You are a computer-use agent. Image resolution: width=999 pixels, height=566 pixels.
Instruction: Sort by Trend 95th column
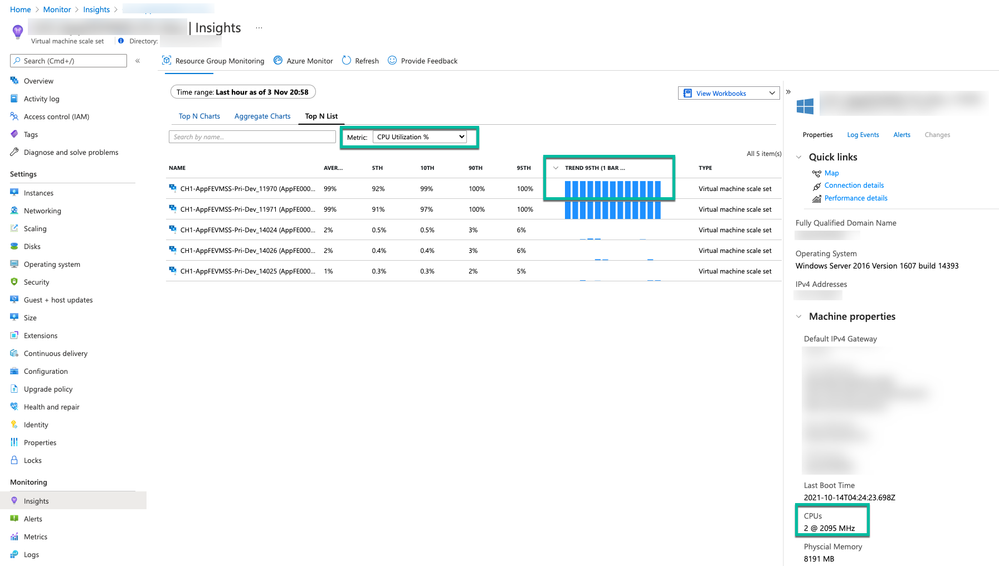click(595, 168)
